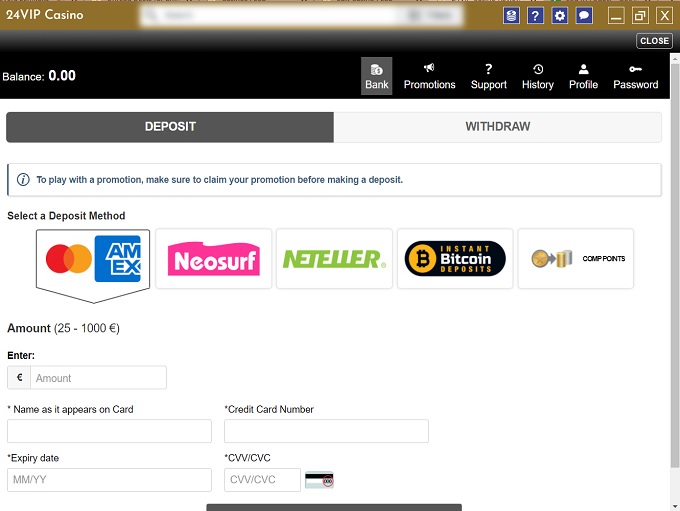Switch to the Withdraw tab
680x511 pixels.
(497, 127)
